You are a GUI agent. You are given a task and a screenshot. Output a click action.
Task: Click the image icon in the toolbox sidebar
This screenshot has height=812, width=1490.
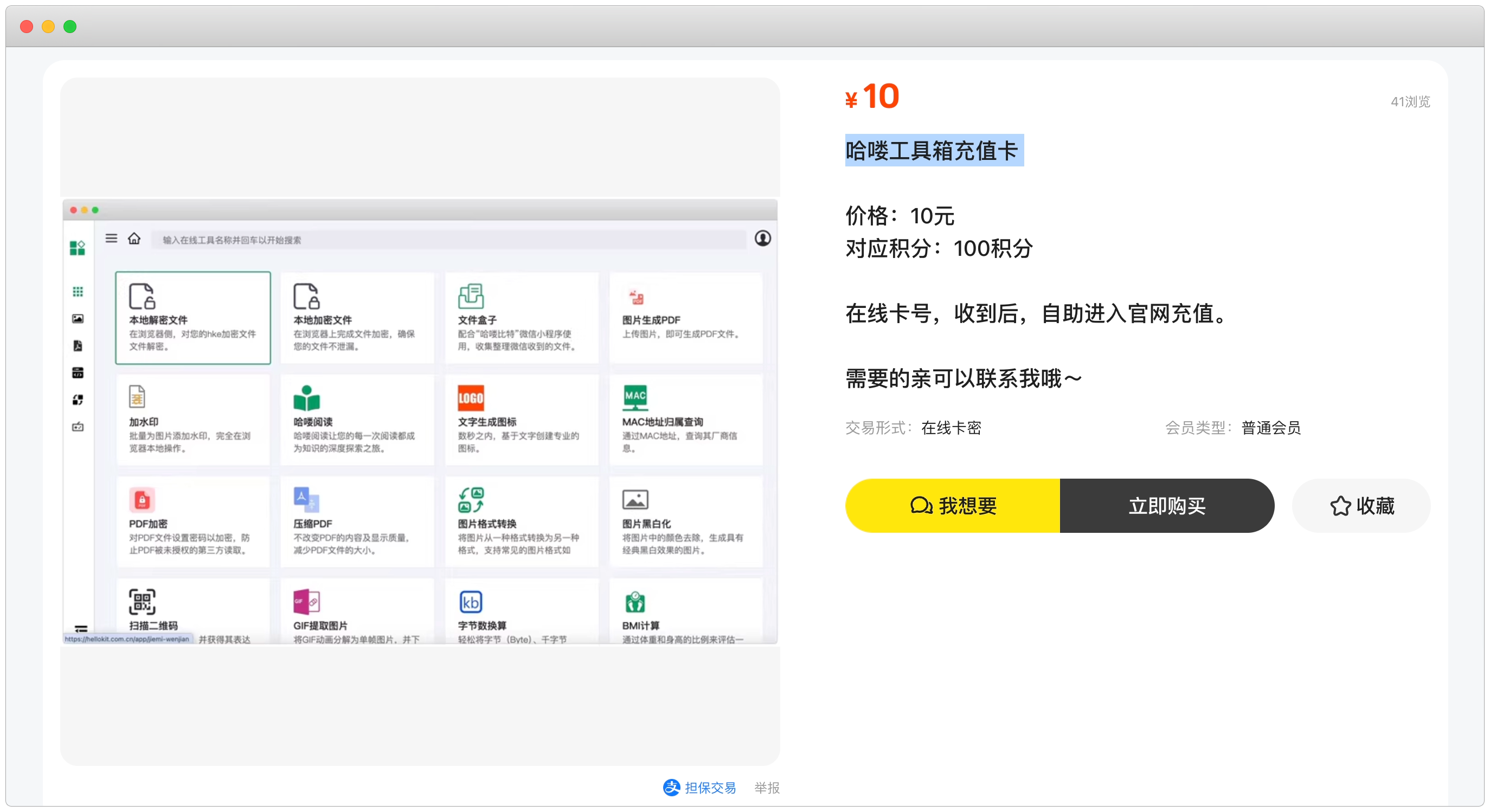(x=78, y=319)
